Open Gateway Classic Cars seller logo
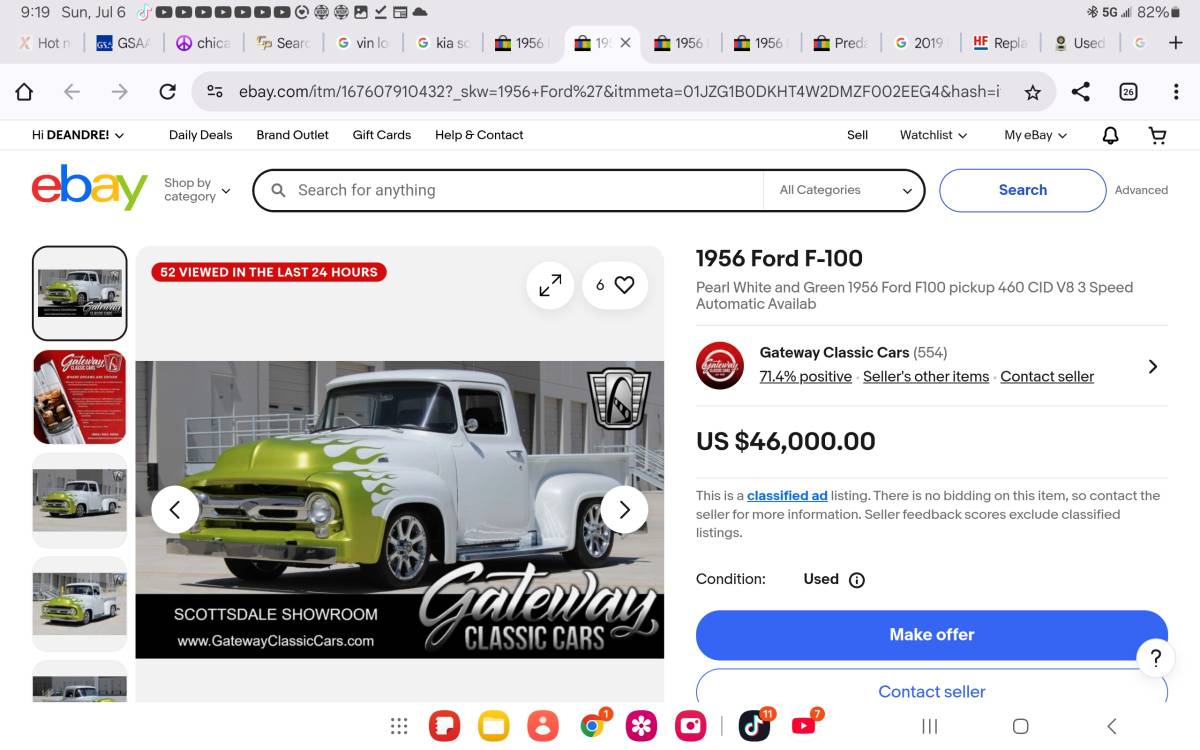The height and width of the screenshot is (750, 1200). 720,365
